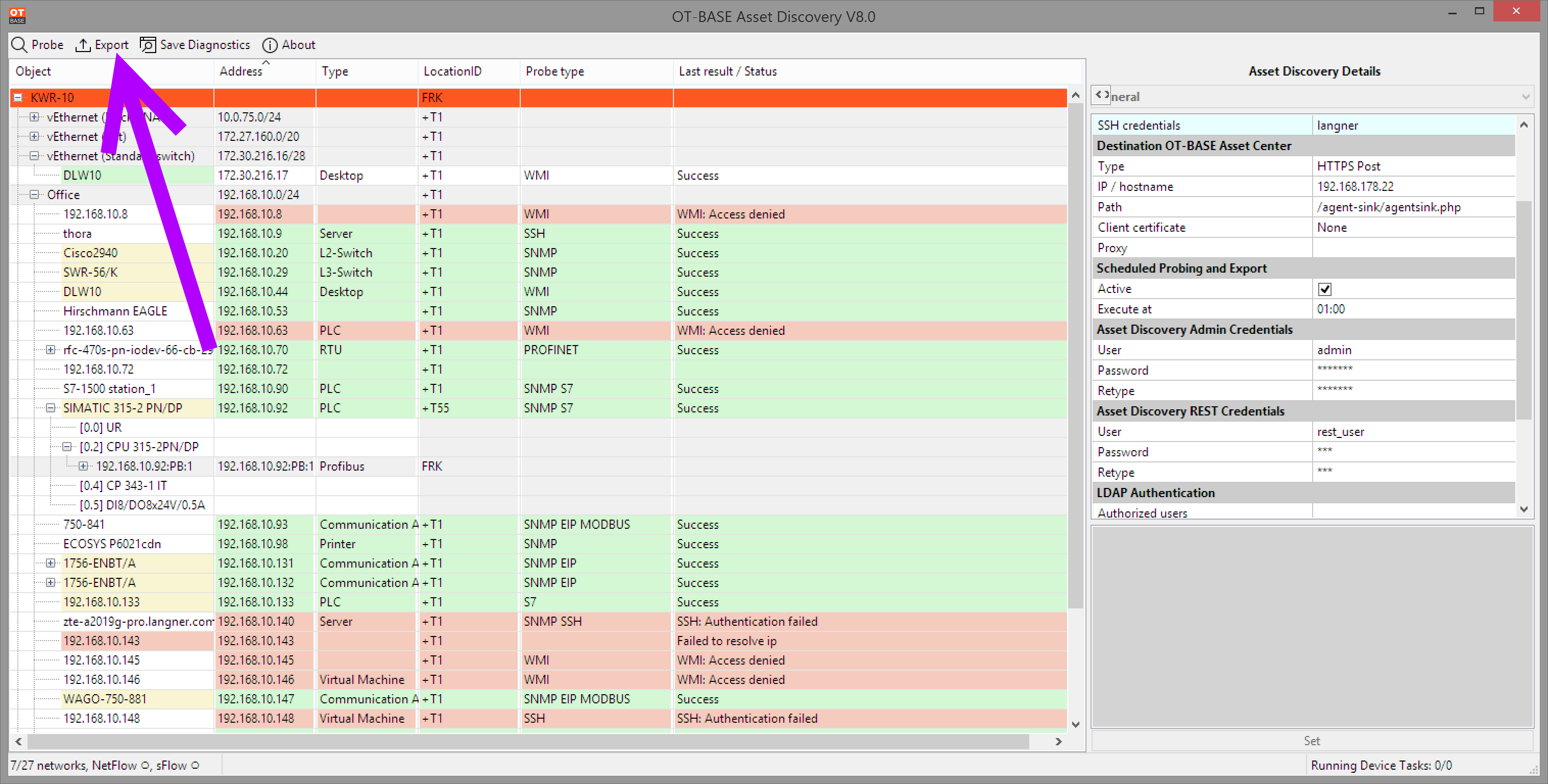Expand the 1756-ENBT/A node at 192.168.10.132
1548x784 pixels.
coord(51,582)
